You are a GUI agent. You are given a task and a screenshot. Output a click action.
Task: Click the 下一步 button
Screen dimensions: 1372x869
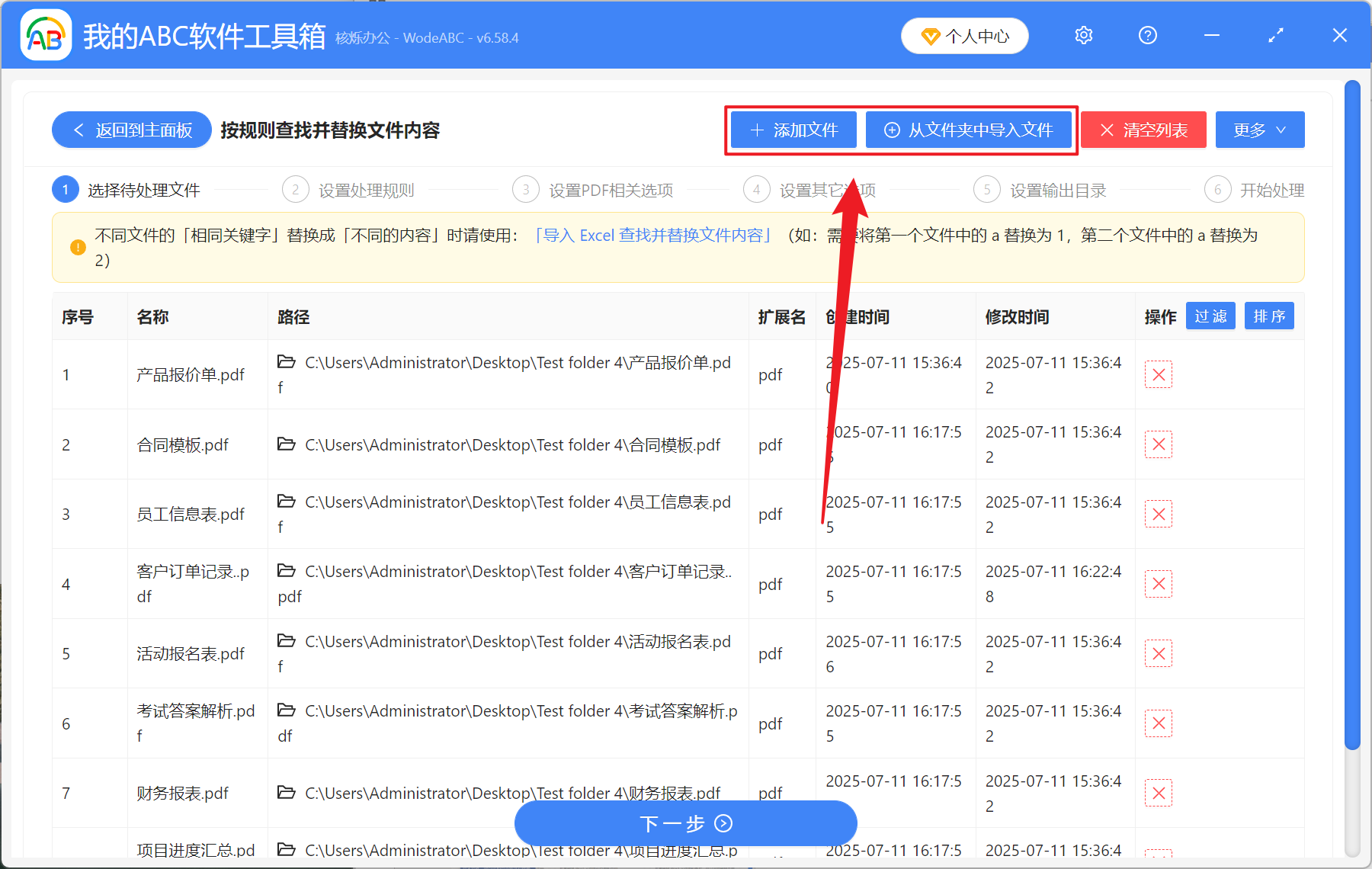click(x=685, y=823)
